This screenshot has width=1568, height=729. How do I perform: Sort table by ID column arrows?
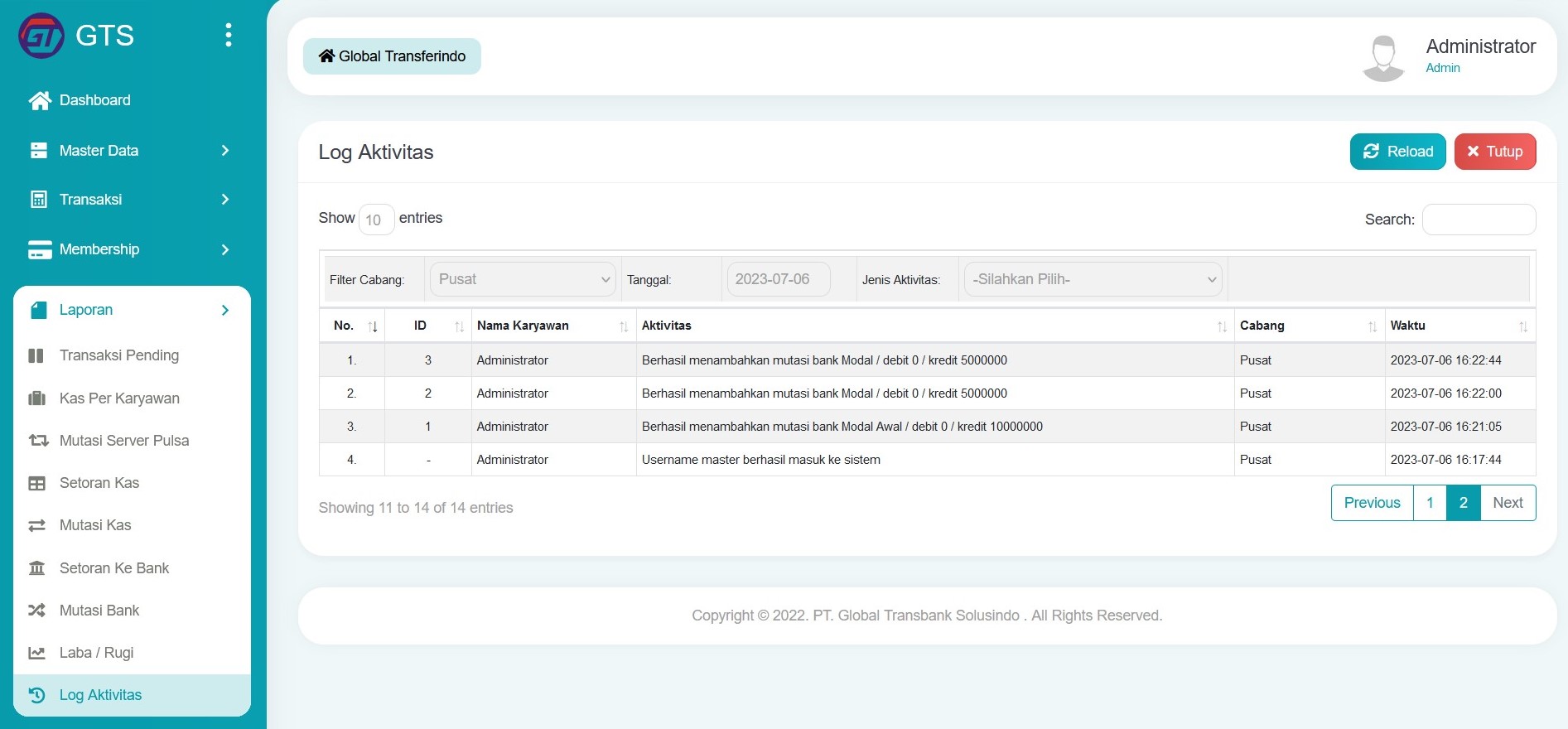pyautogui.click(x=459, y=326)
